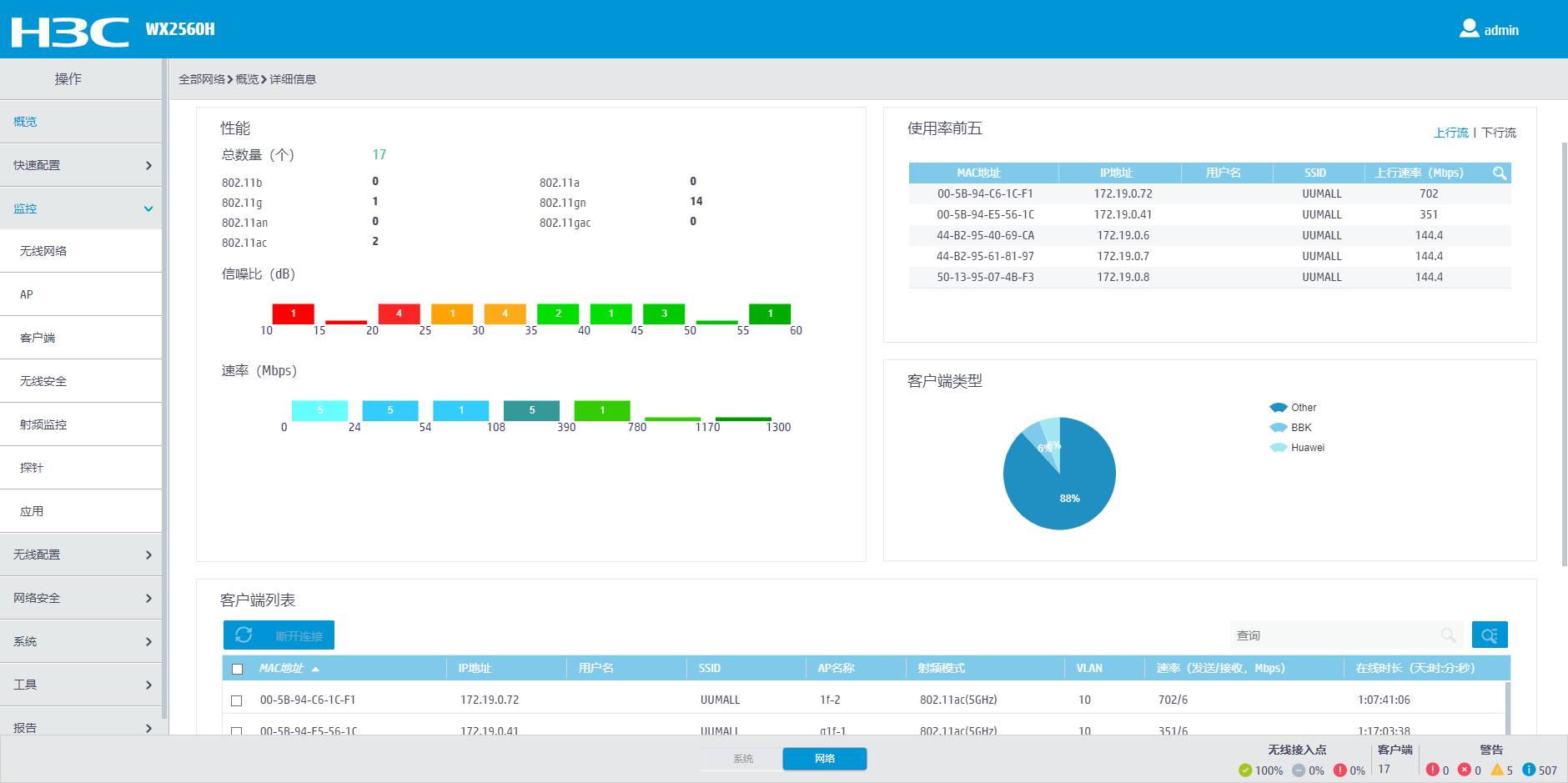Click the 断开连接 button
1568x783 pixels.
pyautogui.click(x=299, y=636)
